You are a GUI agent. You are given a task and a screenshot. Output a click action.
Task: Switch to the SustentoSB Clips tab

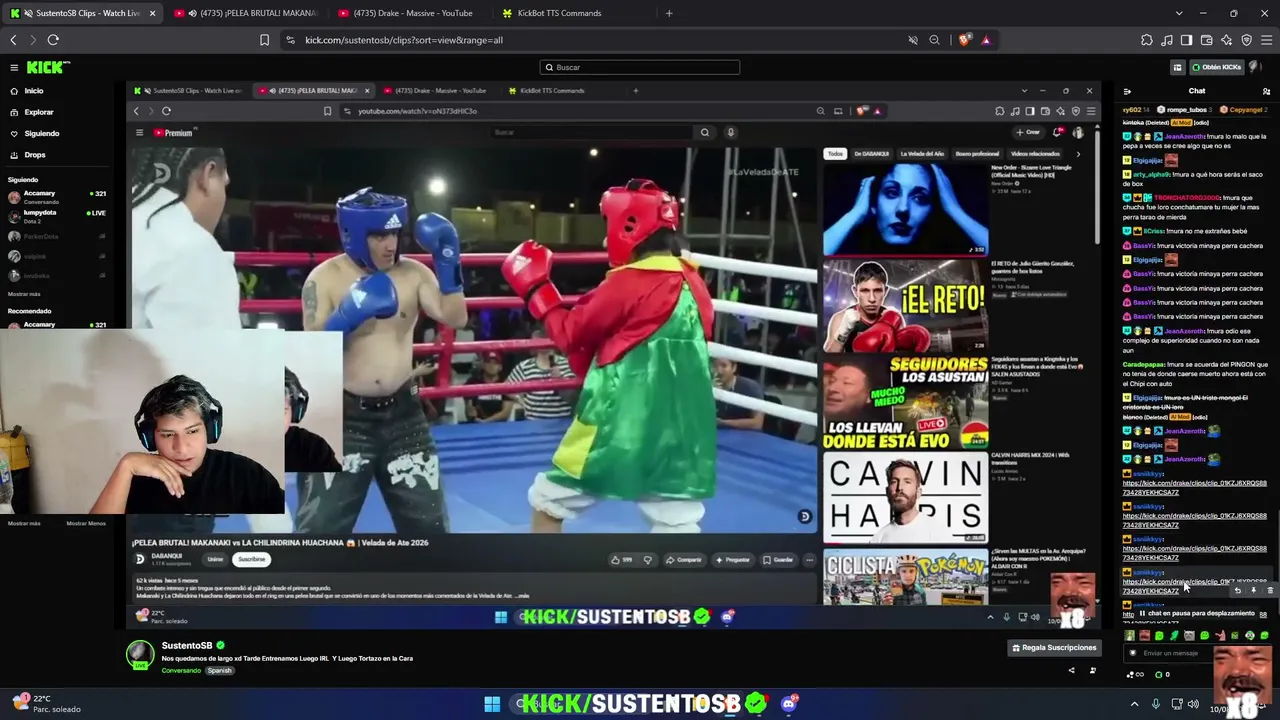[x=84, y=13]
